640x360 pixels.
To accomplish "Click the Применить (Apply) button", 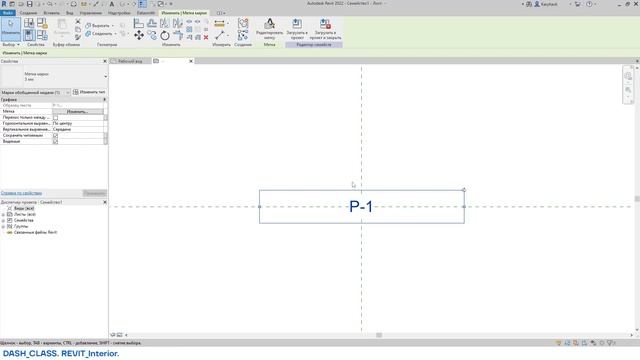I will (95, 193).
